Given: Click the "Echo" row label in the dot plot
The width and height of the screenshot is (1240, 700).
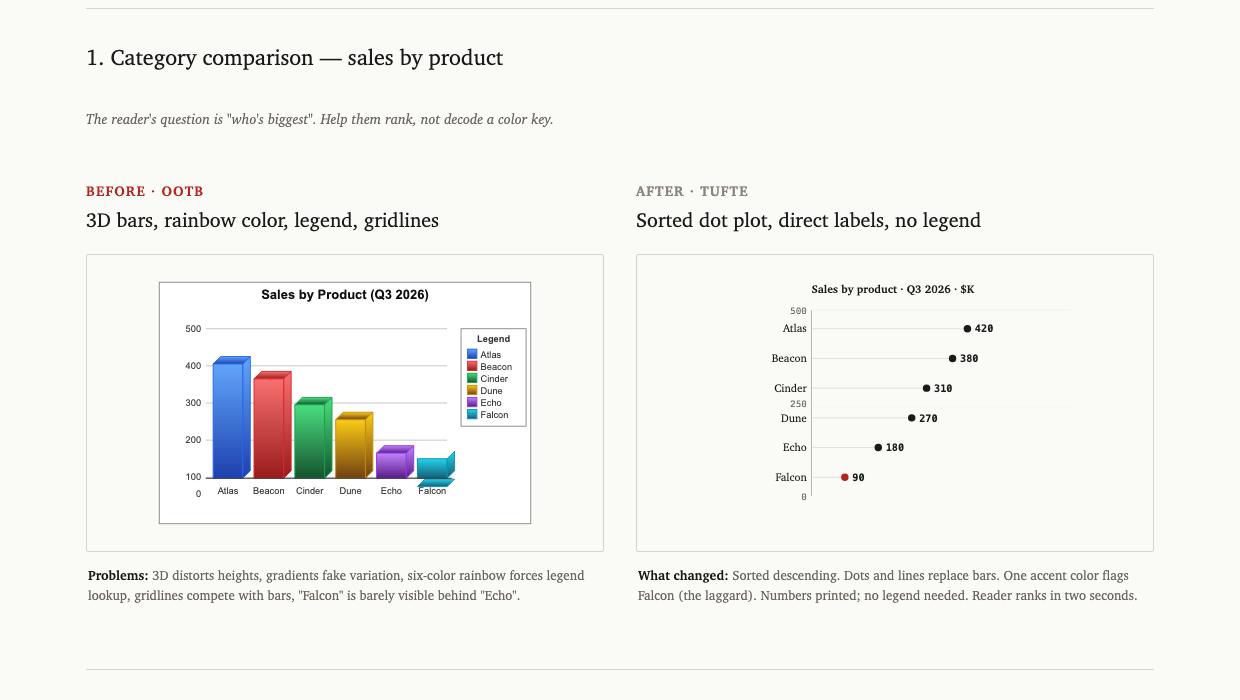Looking at the screenshot, I should 795,447.
